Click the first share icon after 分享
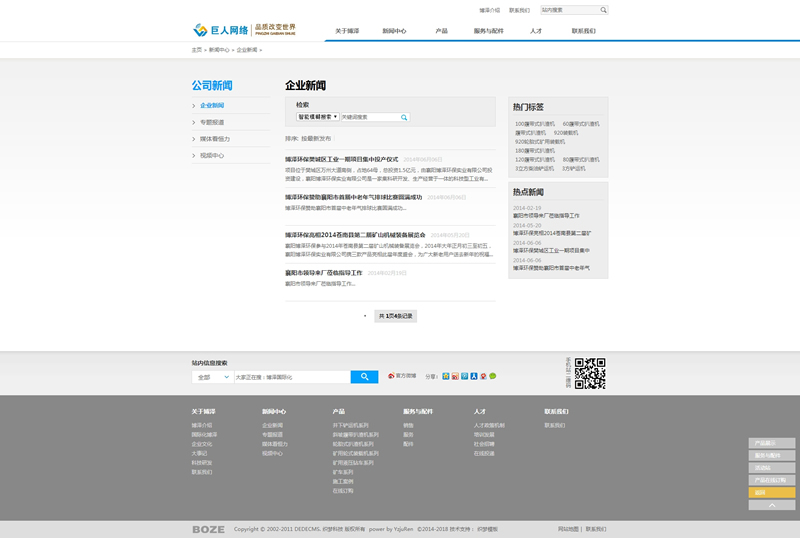The image size is (800, 538). click(446, 376)
